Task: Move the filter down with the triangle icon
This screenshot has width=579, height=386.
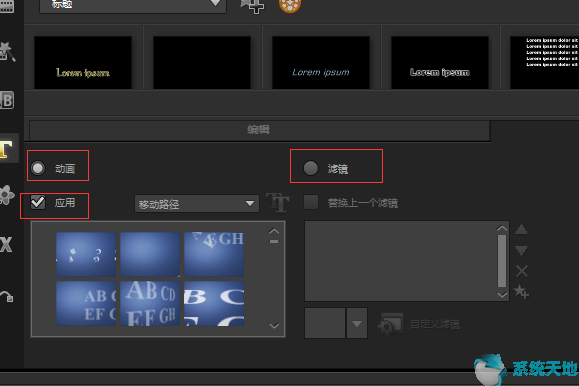Action: click(x=521, y=251)
